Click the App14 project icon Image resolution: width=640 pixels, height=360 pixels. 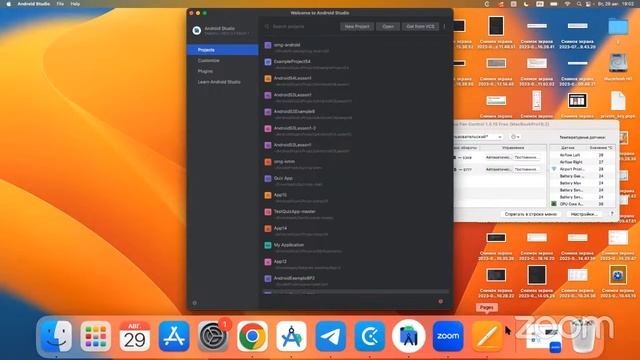268,229
